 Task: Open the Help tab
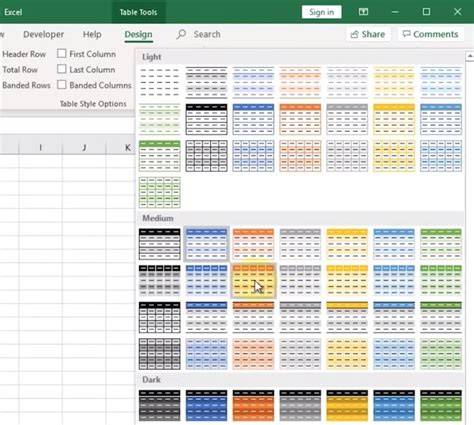tap(92, 34)
